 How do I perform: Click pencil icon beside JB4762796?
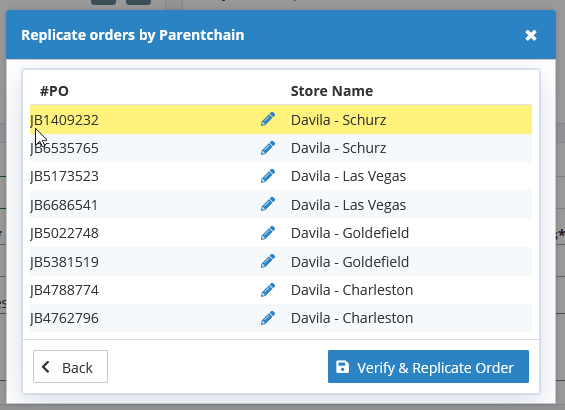(268, 318)
